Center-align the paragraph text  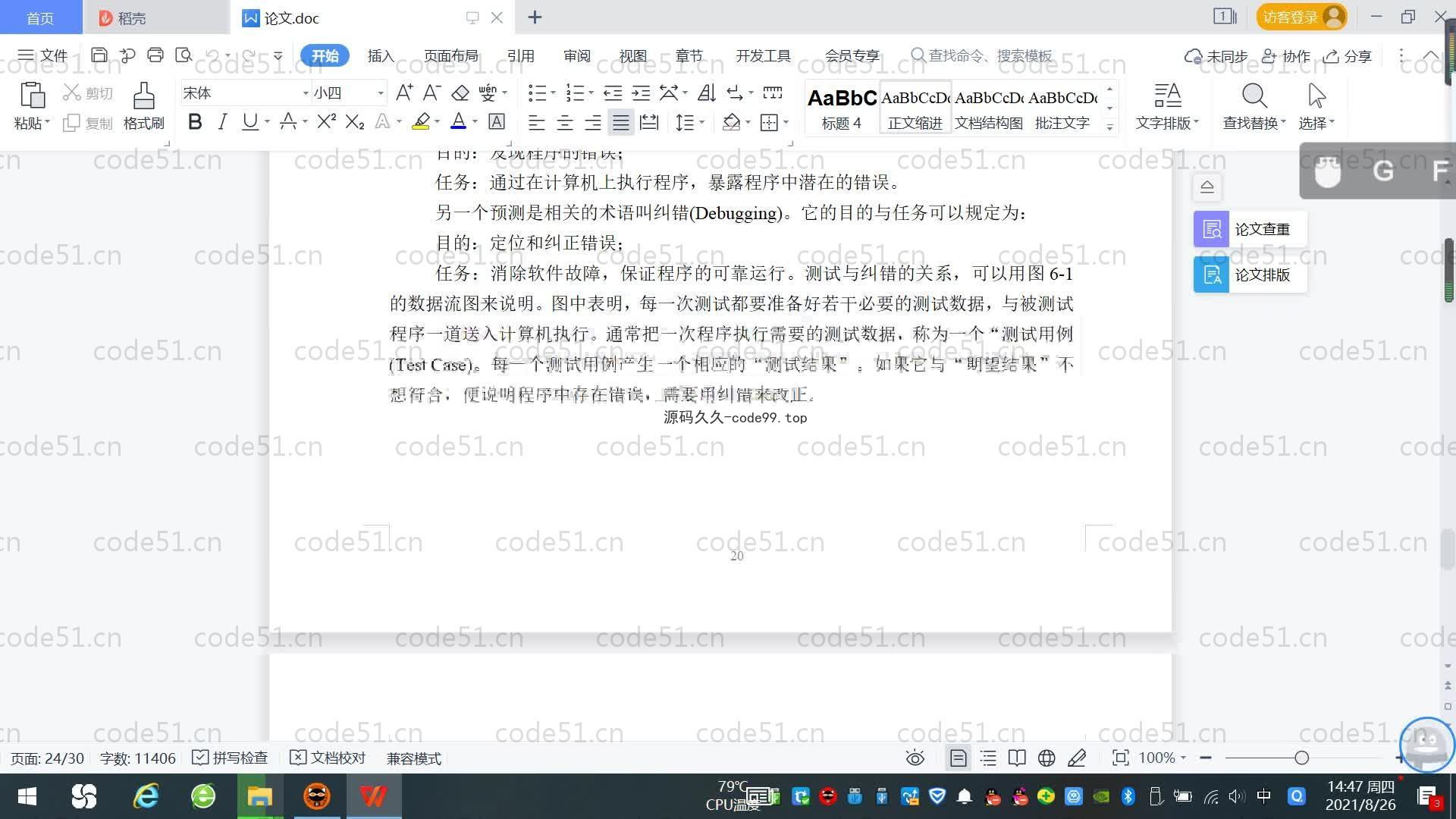[564, 122]
